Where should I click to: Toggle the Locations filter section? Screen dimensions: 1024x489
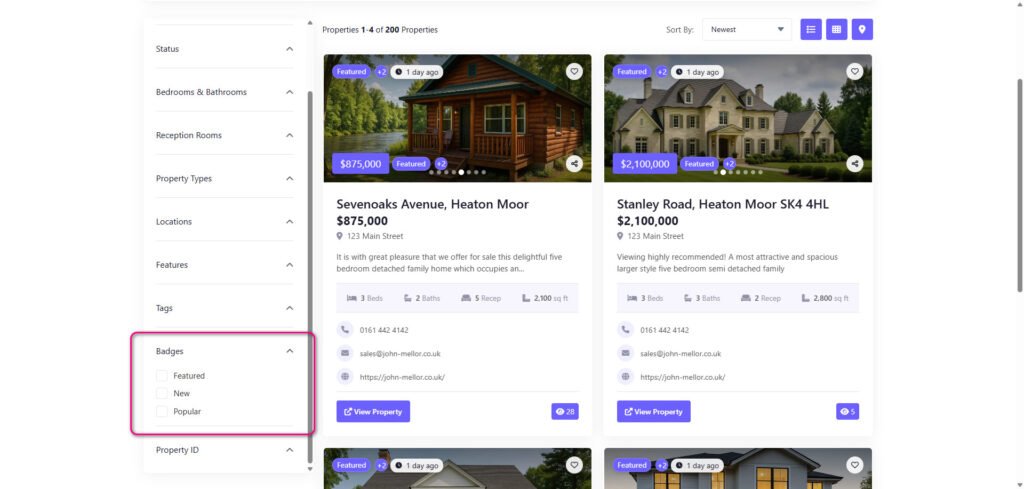point(290,222)
